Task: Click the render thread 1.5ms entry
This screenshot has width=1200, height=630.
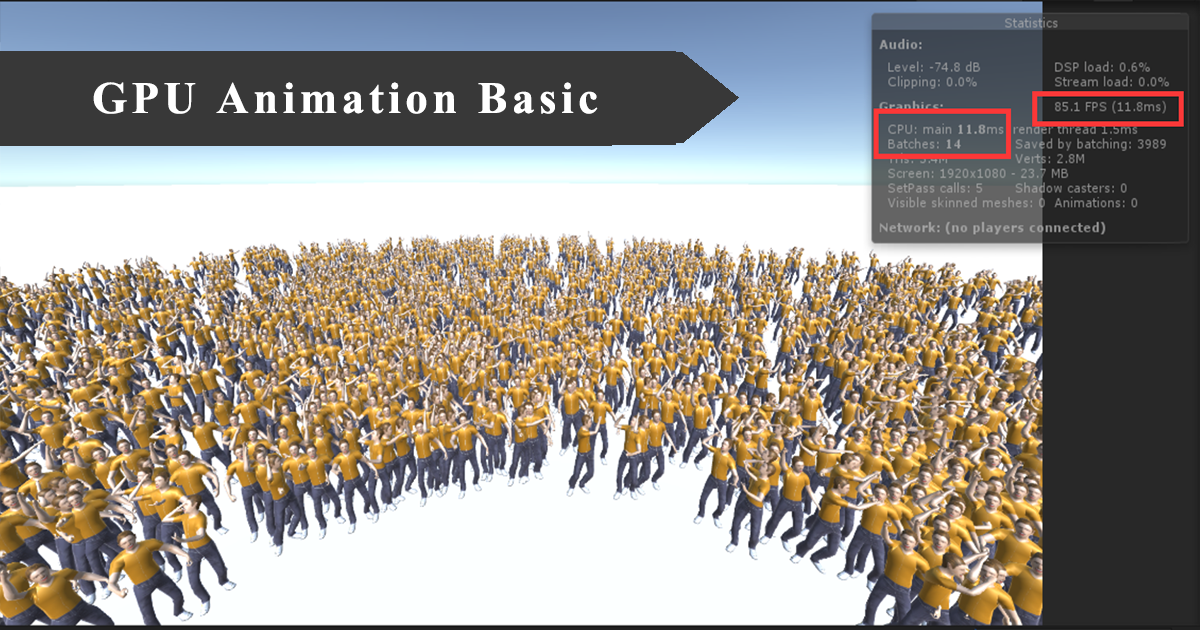Action: point(1075,130)
